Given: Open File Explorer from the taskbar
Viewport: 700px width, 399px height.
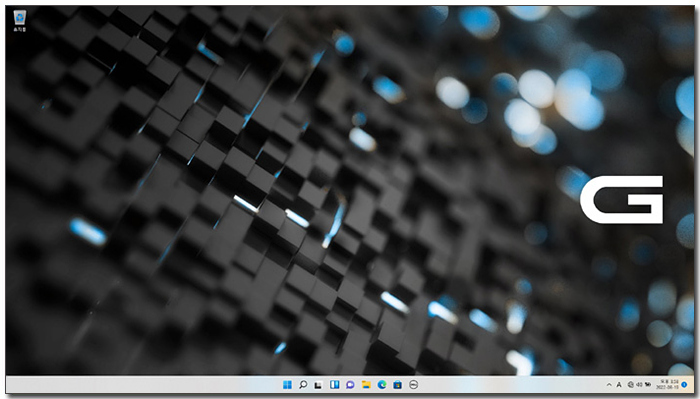Looking at the screenshot, I should point(366,385).
